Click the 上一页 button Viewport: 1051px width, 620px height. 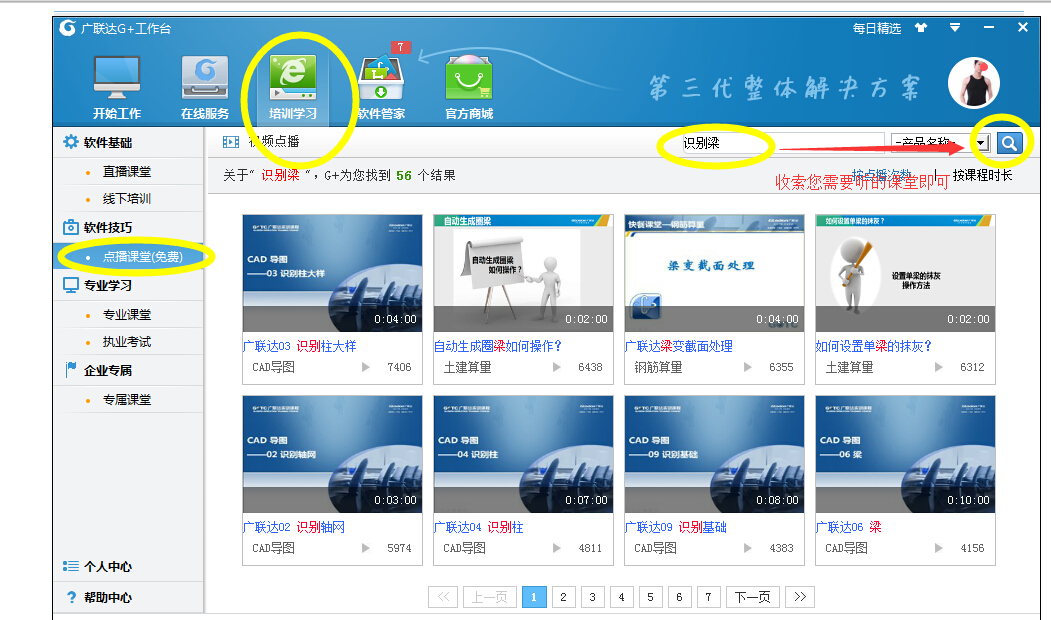tap(489, 597)
